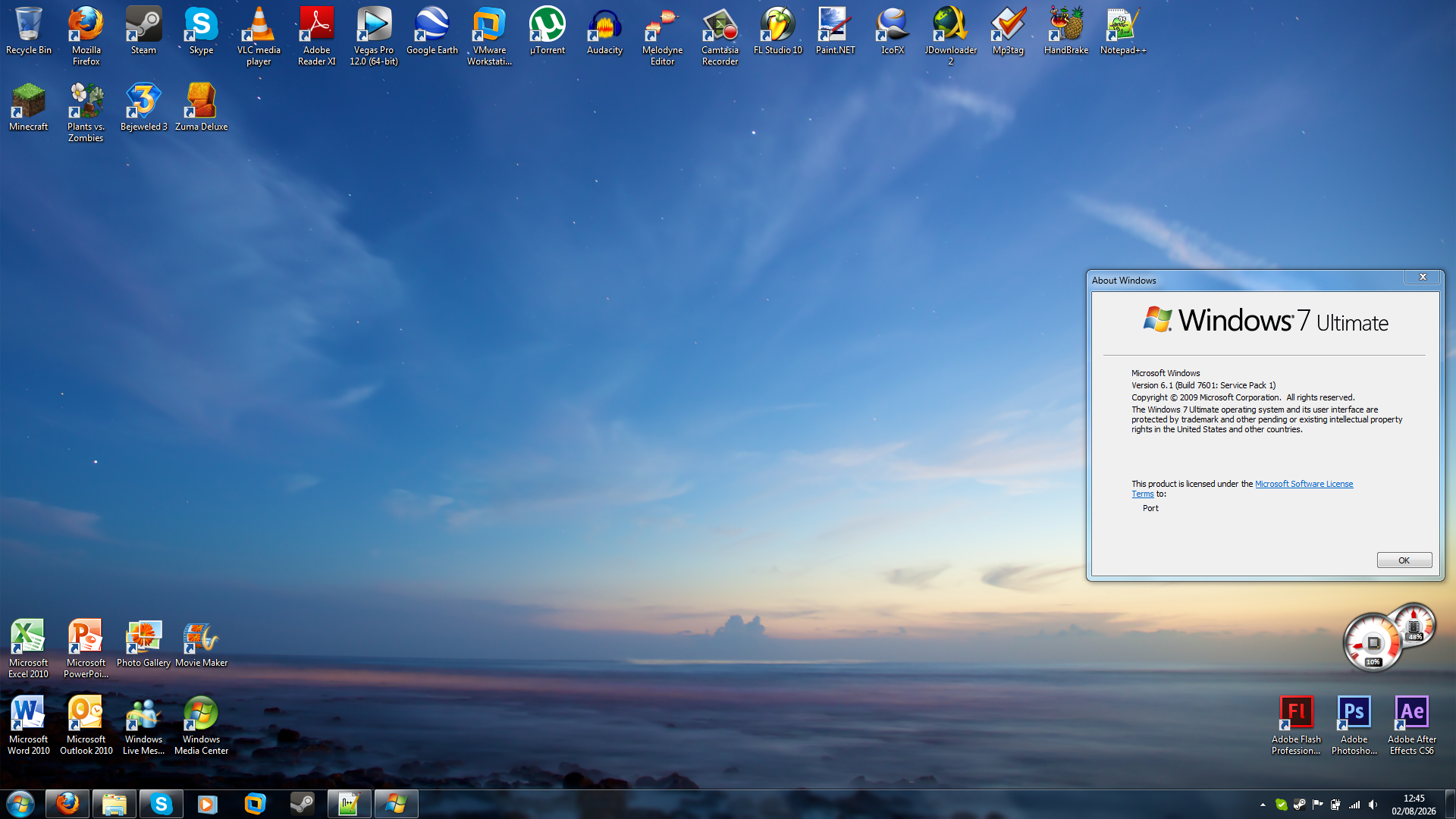The height and width of the screenshot is (819, 1456).
Task: Open the Skype tray status icon
Action: click(1282, 805)
